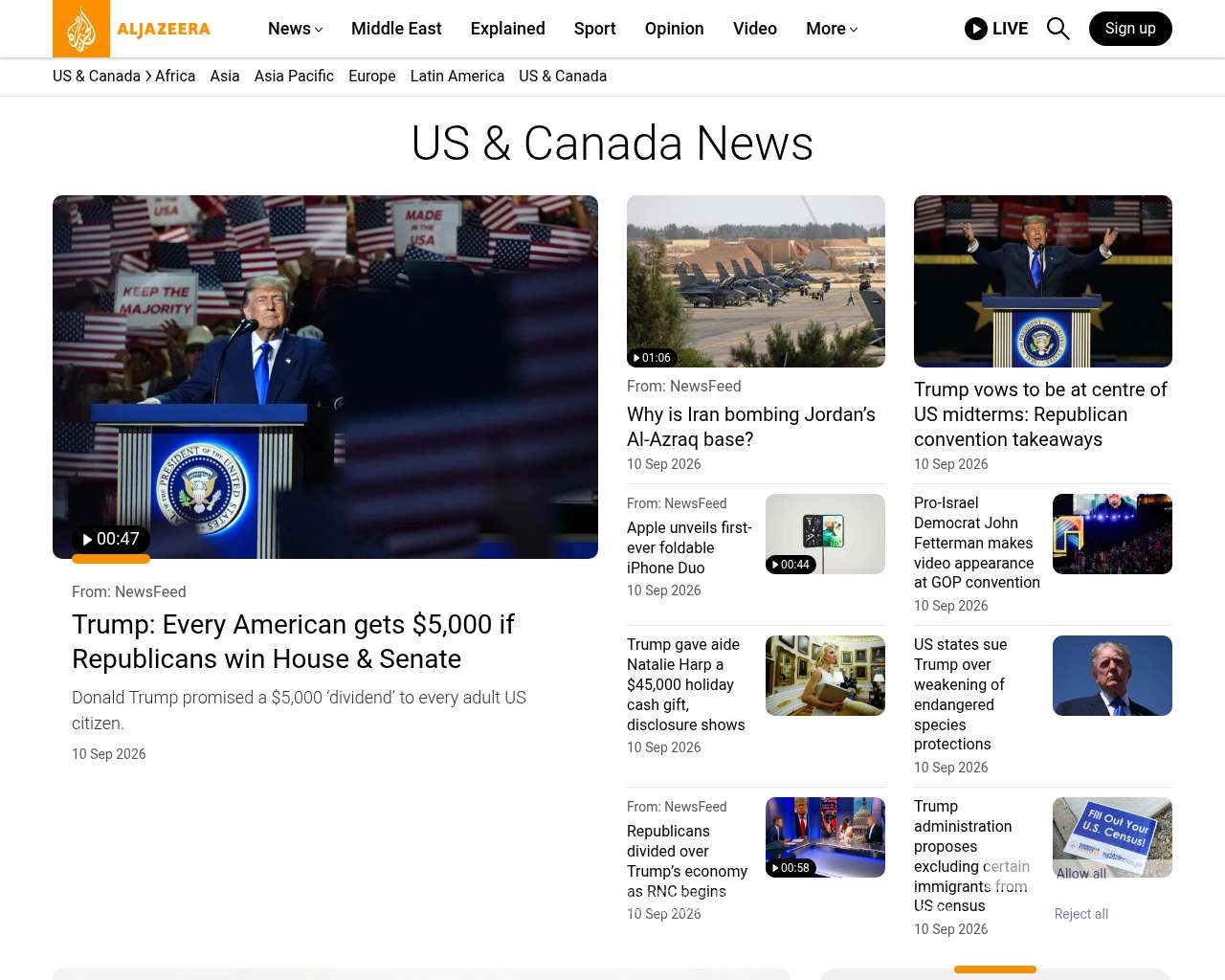
Task: Play the 00:44 foldable iPhone video
Action: [791, 565]
